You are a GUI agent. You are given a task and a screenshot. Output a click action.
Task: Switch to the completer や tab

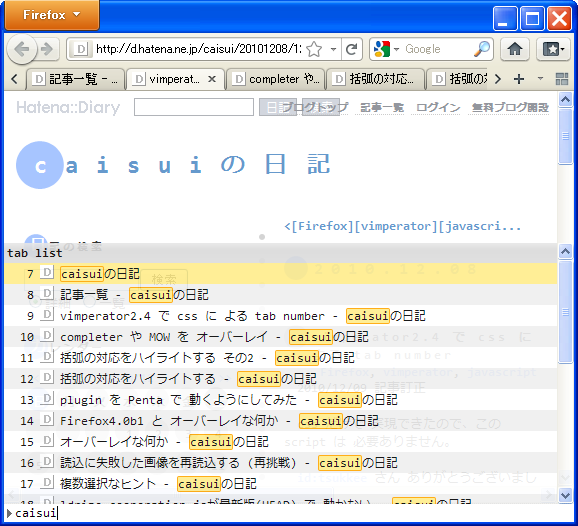click(x=275, y=79)
